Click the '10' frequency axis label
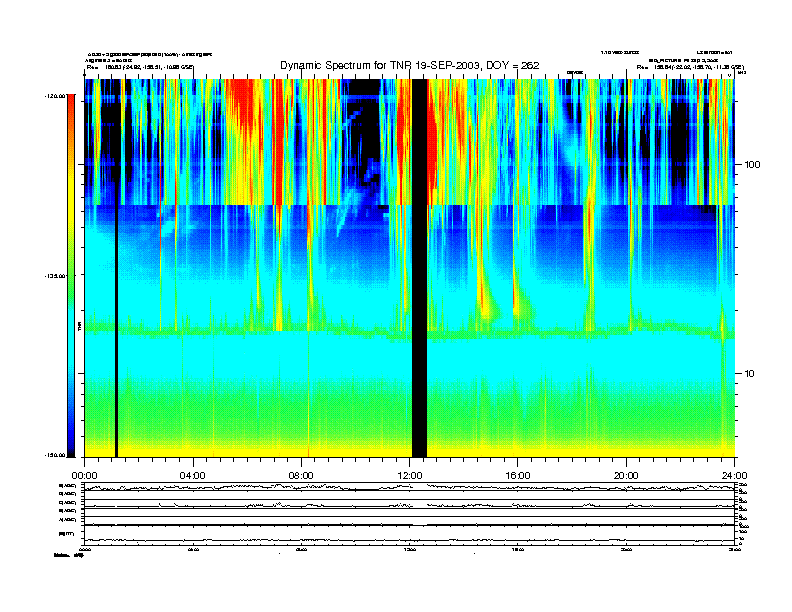This screenshot has height=612, width=792. [x=750, y=374]
